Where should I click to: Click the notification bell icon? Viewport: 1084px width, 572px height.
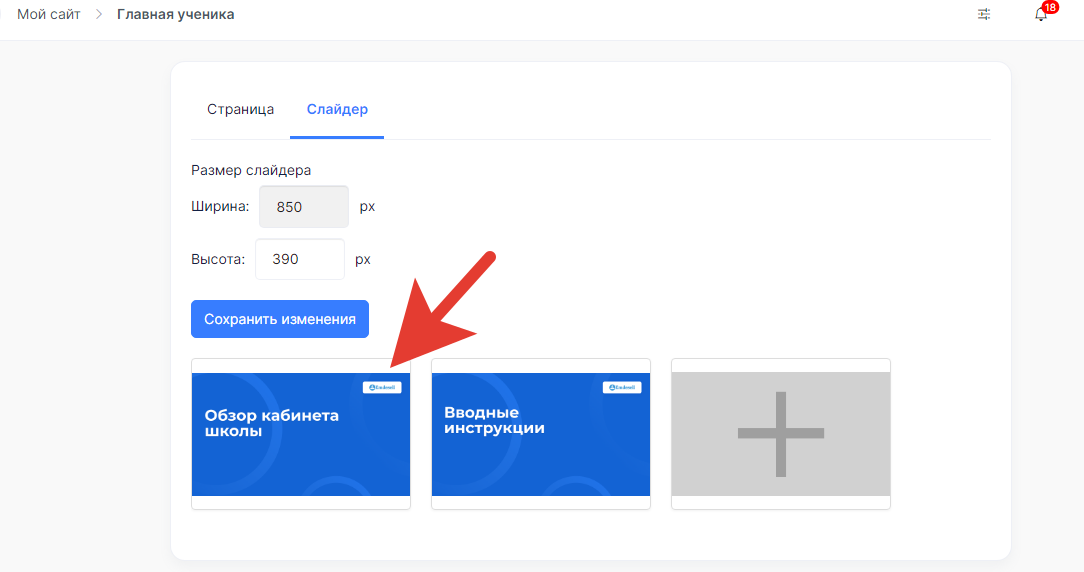(1040, 15)
